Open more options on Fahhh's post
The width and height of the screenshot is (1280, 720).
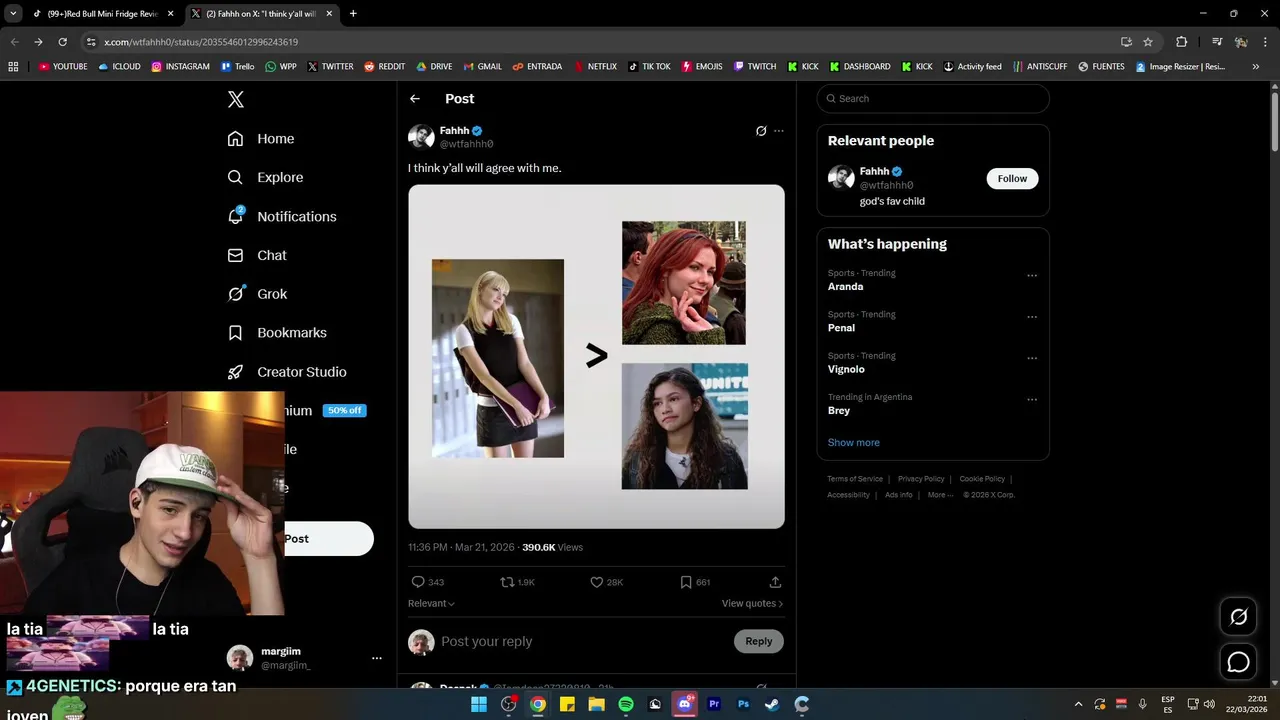click(x=779, y=131)
